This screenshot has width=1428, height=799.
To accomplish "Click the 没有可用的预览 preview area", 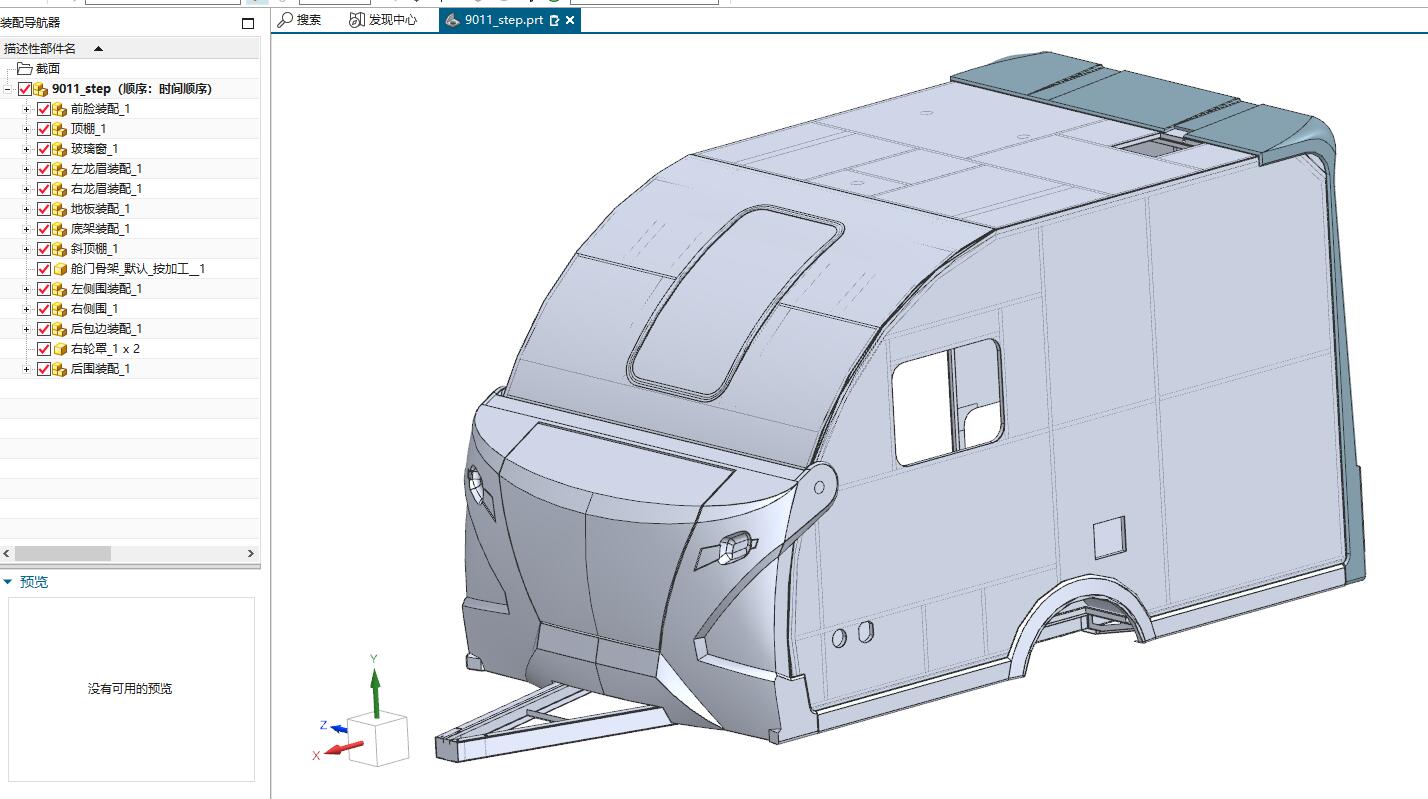I will click(130, 689).
